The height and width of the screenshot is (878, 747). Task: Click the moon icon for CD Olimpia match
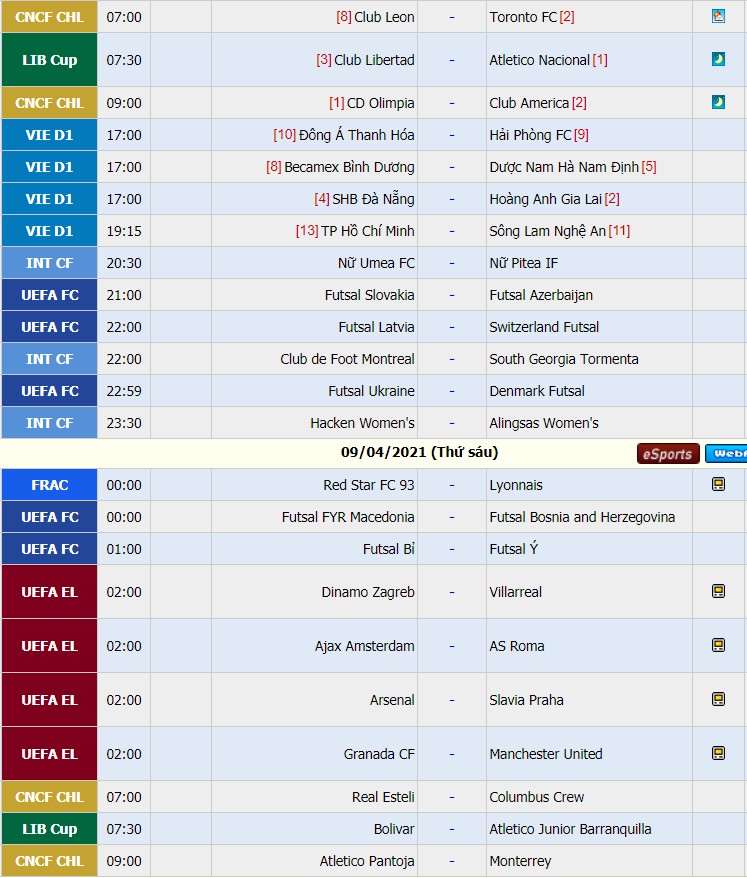click(x=718, y=102)
